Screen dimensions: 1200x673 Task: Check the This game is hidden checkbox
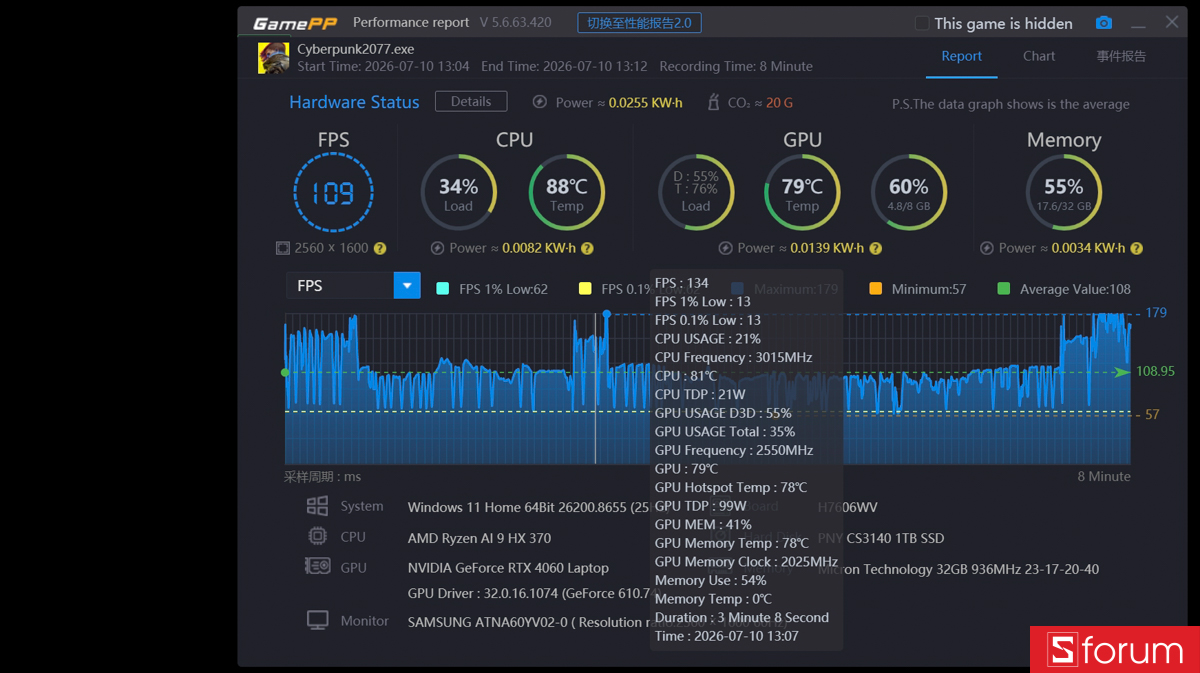coord(922,23)
